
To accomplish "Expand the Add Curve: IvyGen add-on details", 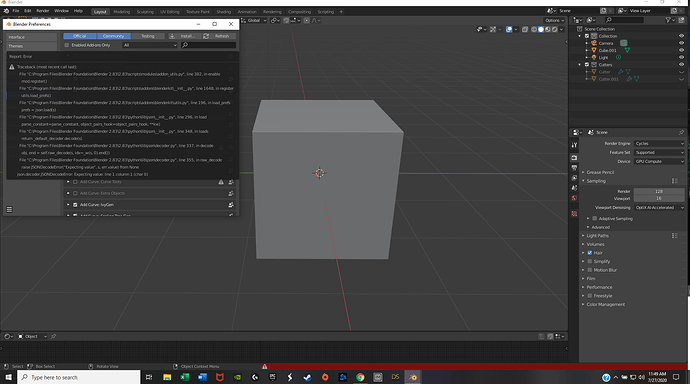I will (68, 205).
